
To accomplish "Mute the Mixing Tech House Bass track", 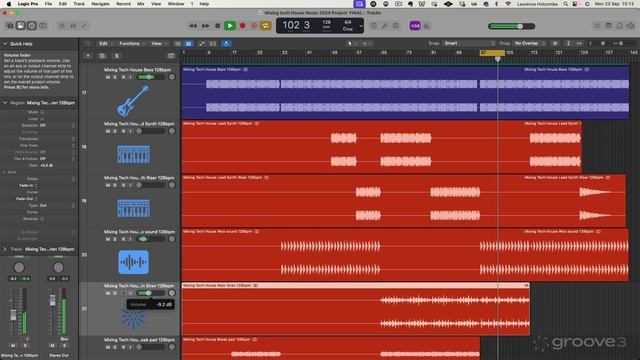I will pyautogui.click(x=108, y=77).
